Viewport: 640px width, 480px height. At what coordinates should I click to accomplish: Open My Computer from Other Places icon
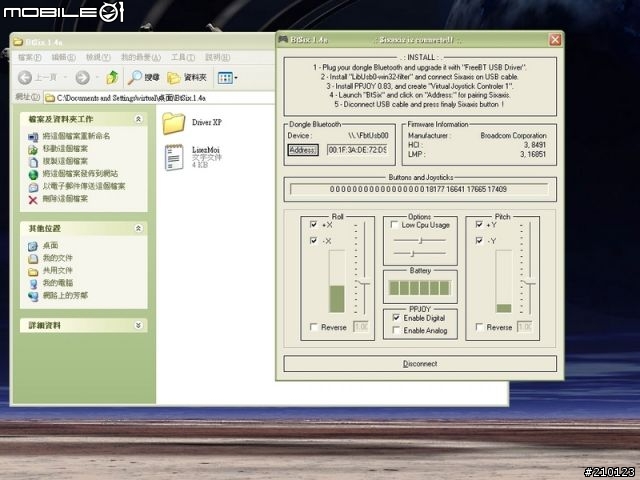(x=33, y=284)
